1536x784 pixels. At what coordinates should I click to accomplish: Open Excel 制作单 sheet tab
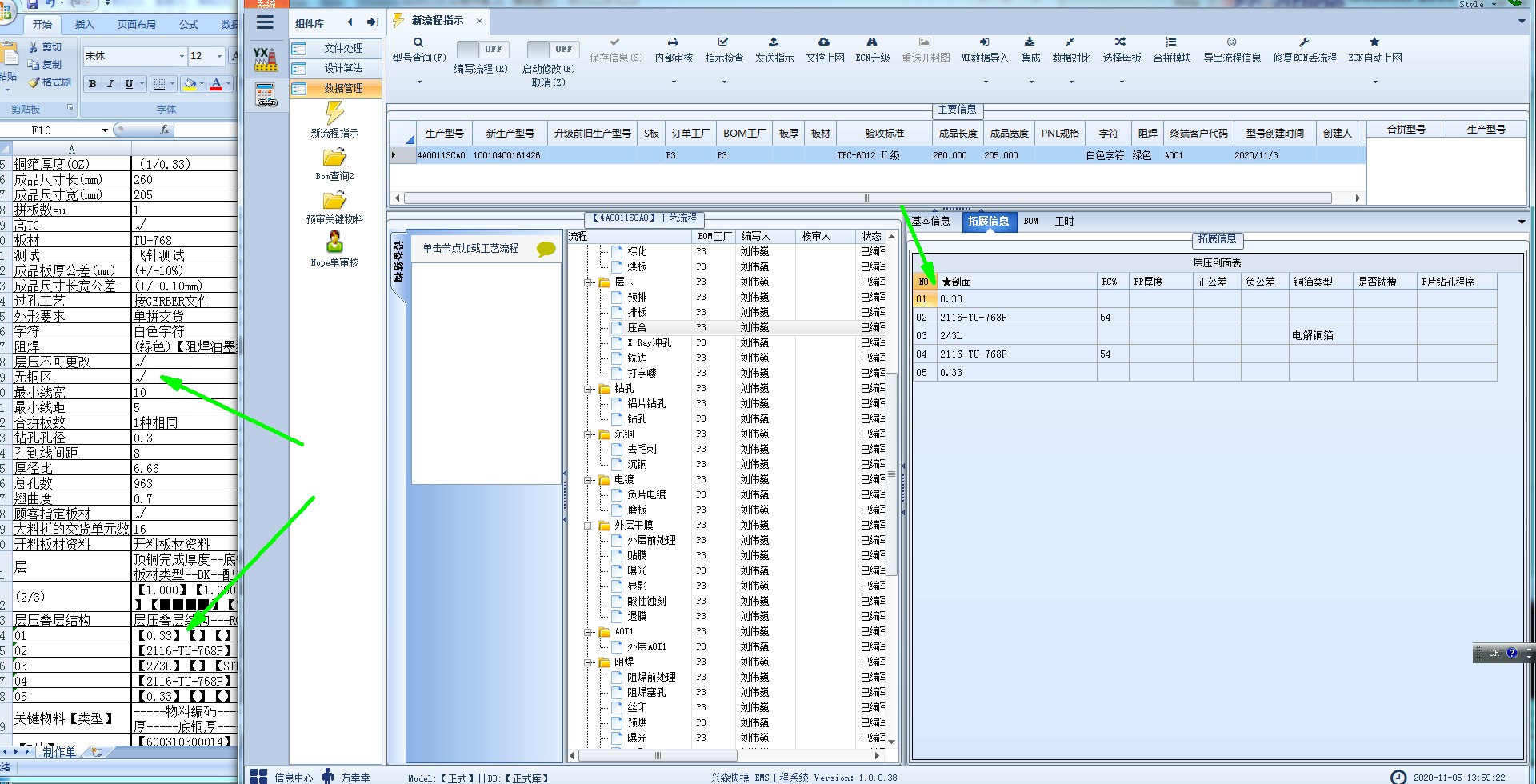tap(58, 752)
